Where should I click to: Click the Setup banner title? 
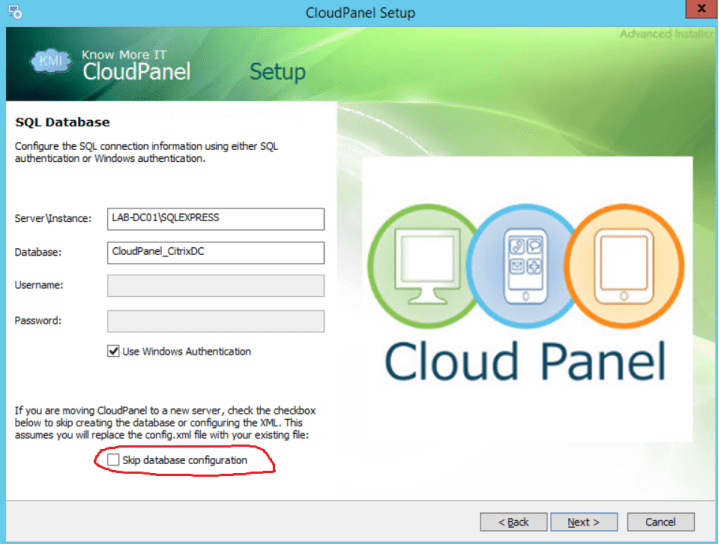[277, 72]
